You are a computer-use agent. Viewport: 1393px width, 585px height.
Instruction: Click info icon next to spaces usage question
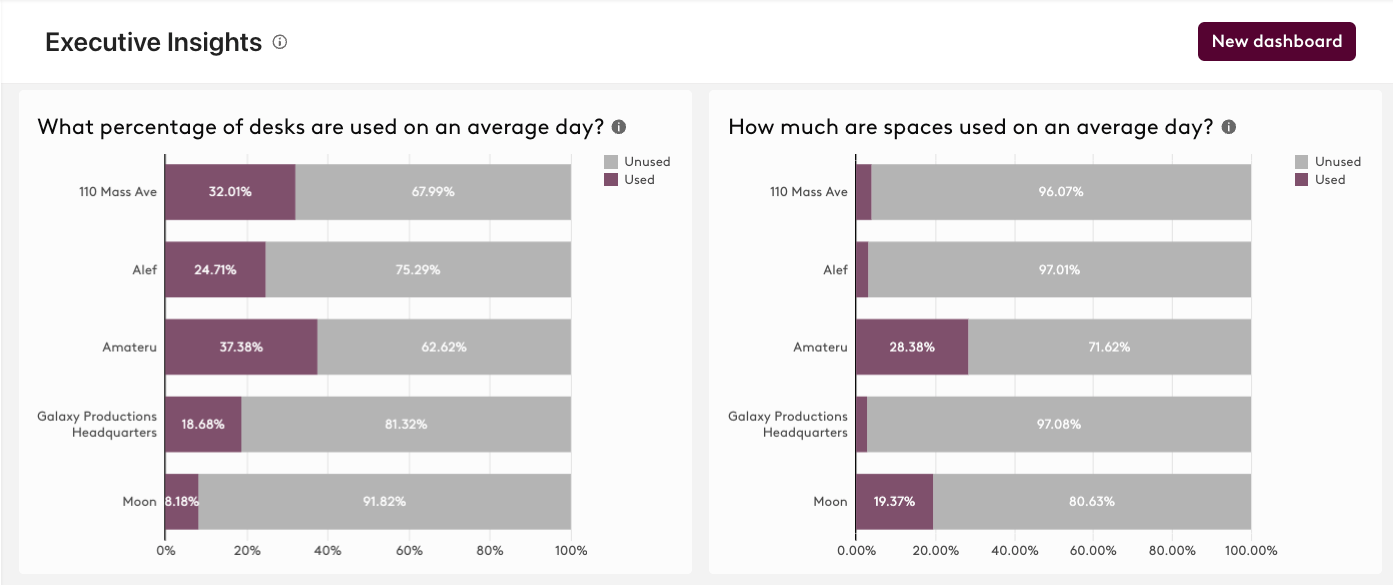coord(1229,127)
